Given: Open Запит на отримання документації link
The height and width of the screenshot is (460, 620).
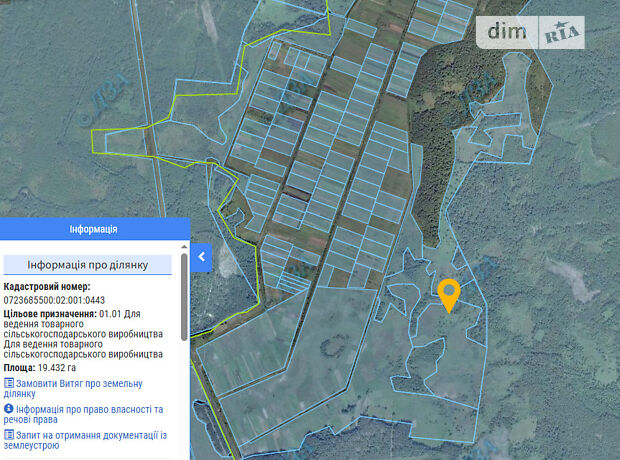Looking at the screenshot, I should tap(92, 440).
